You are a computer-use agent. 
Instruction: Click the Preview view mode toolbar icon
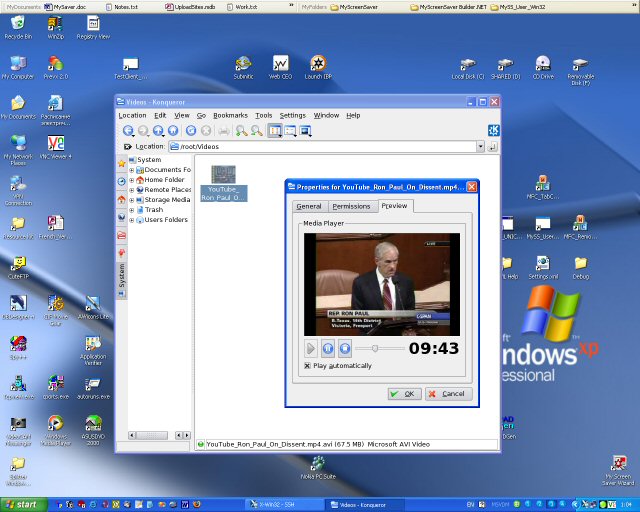click(305, 131)
